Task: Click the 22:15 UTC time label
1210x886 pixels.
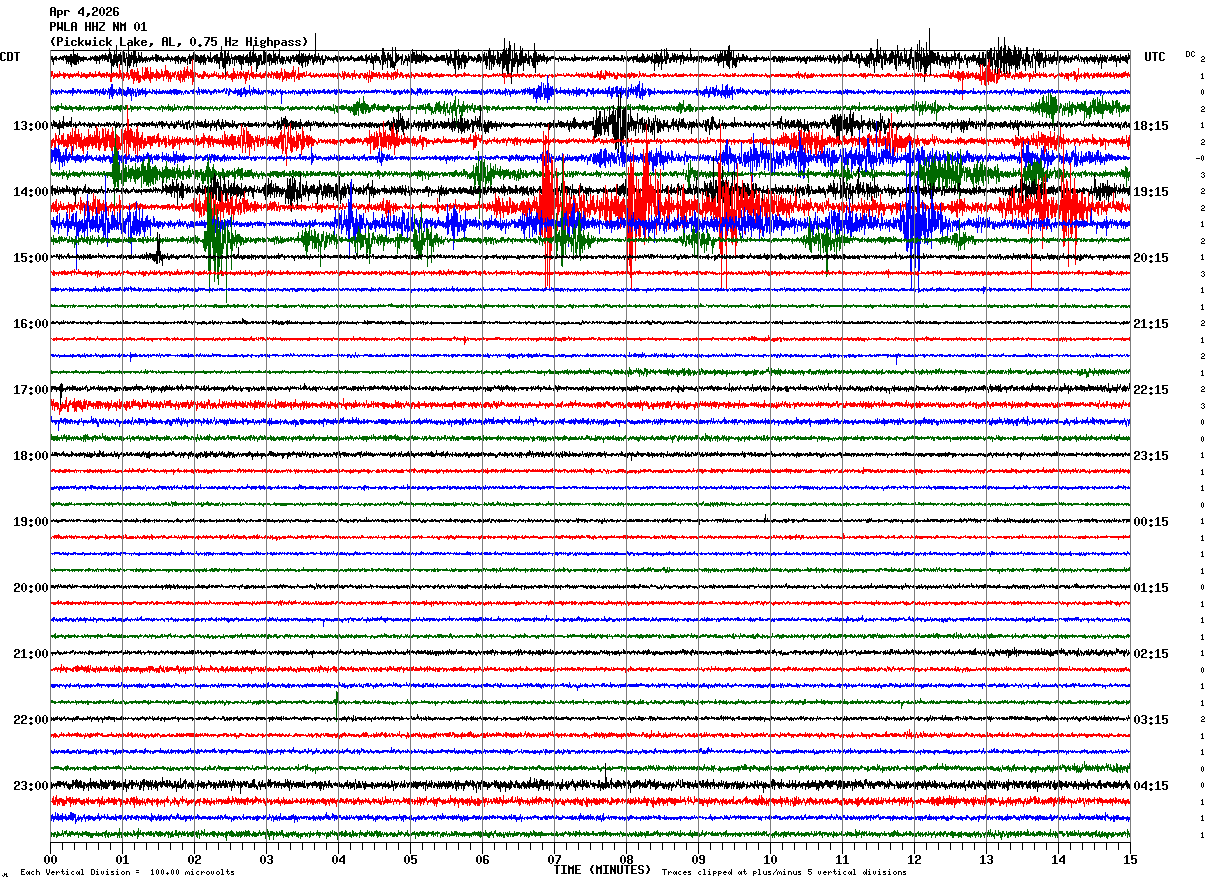Action: coord(1151,390)
